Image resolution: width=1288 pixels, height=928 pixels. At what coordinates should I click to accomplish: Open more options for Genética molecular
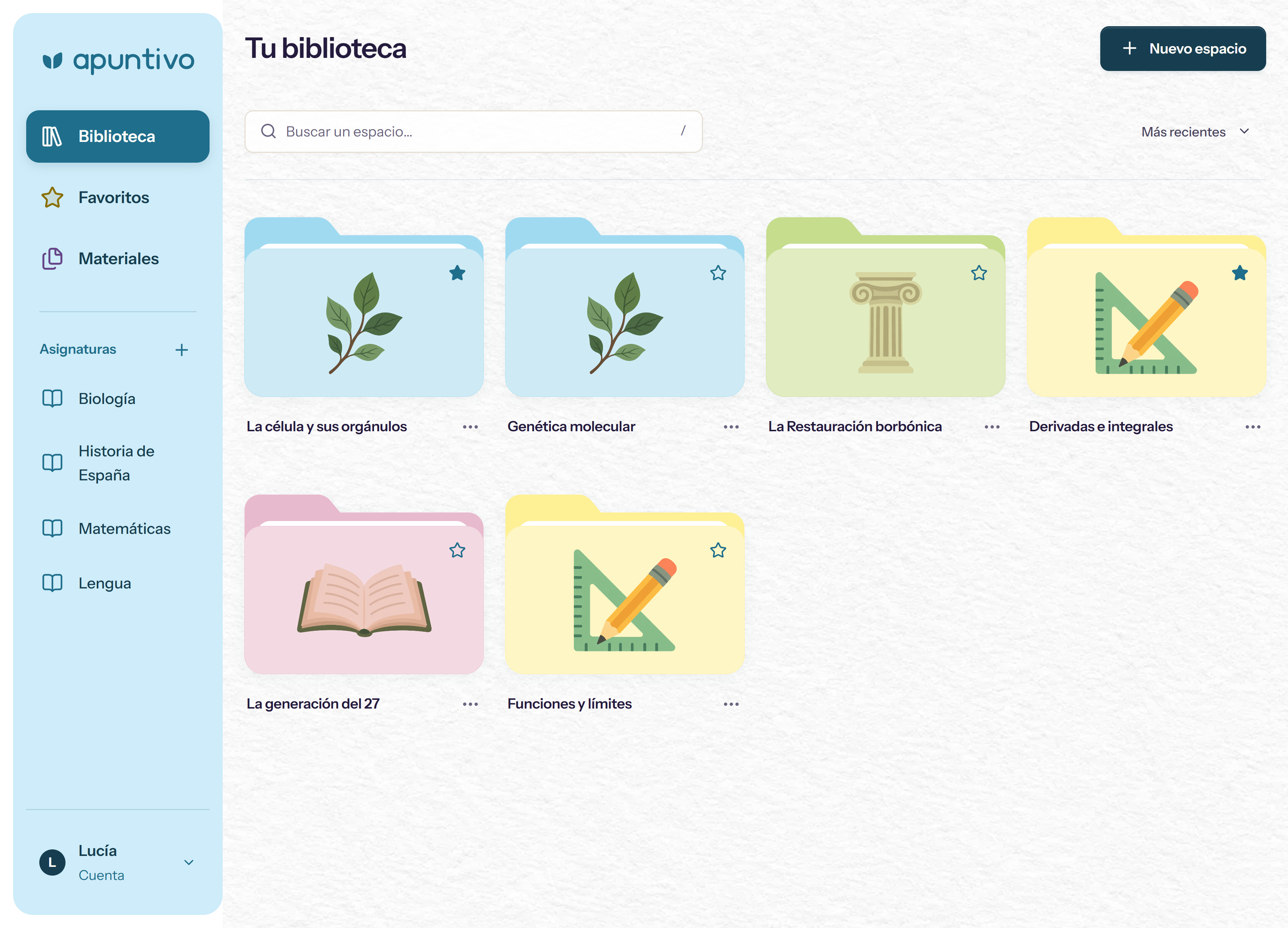pos(731,427)
